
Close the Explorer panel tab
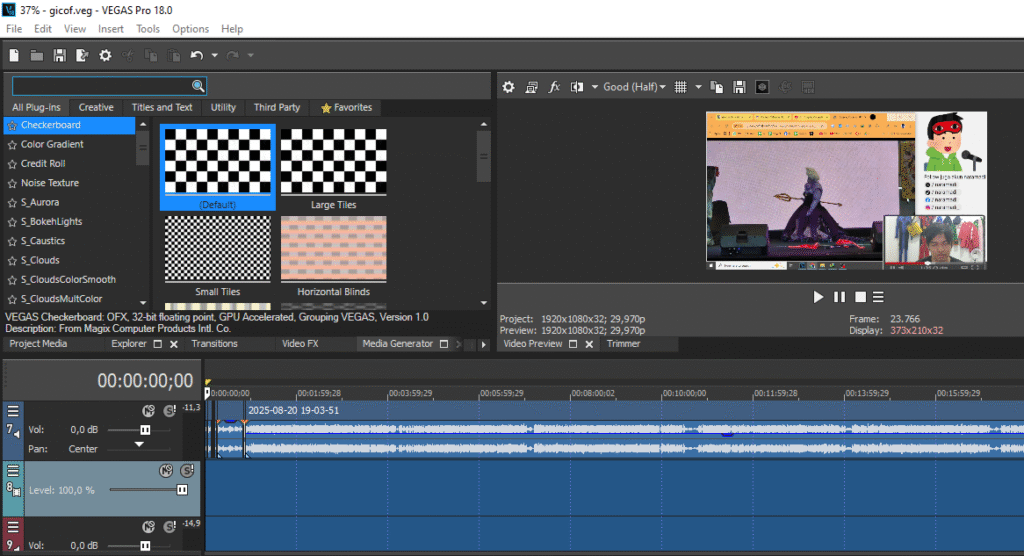(174, 344)
